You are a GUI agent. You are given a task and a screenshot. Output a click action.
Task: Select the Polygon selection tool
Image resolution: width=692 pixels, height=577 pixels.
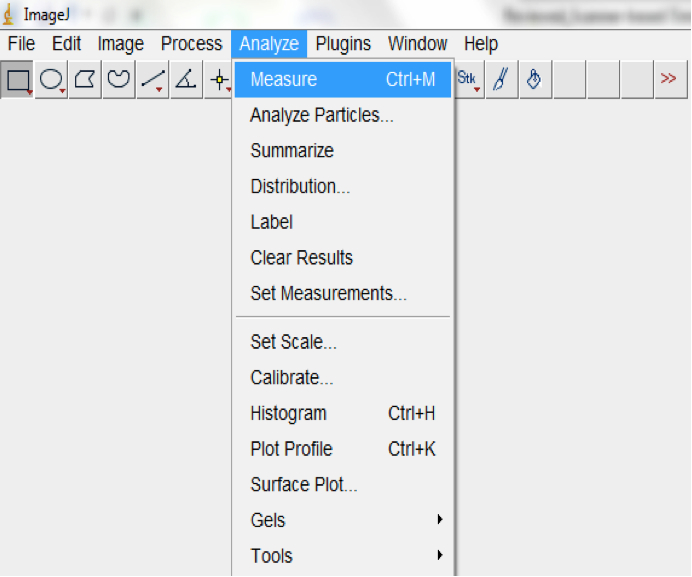click(x=85, y=79)
